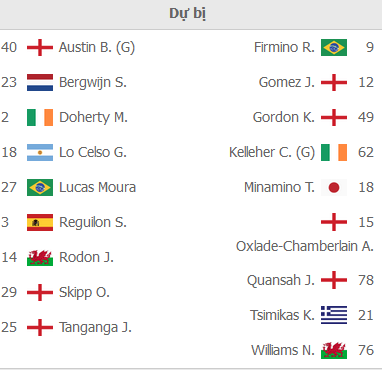Click the England flag beside Austin B.
Screen dimensions: 382x370
[40, 47]
